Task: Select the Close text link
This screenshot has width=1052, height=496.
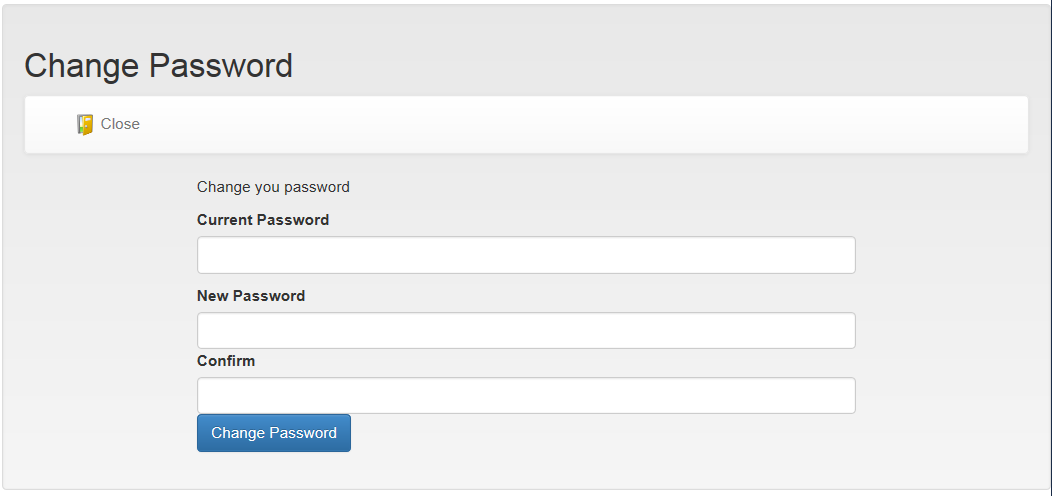Action: click(120, 124)
